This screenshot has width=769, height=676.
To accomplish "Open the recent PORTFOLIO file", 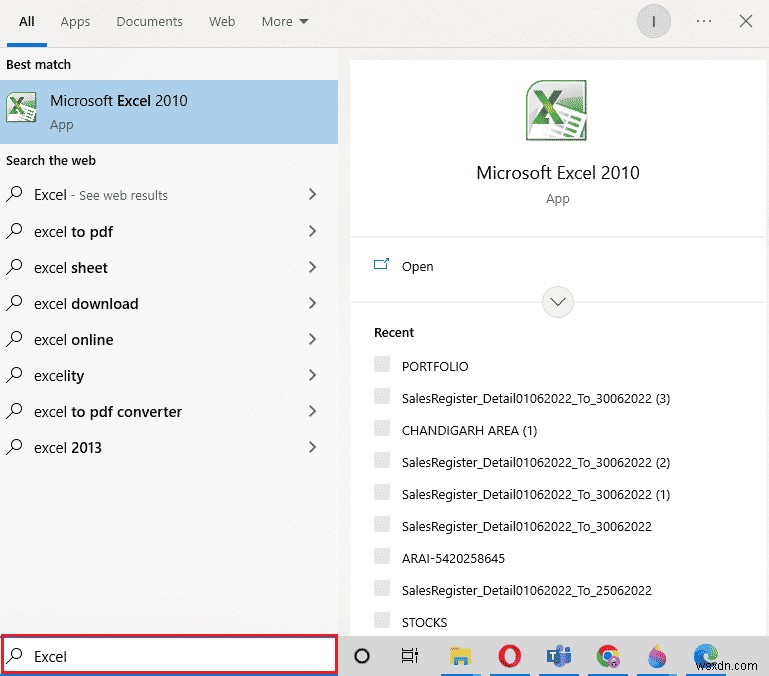I will [434, 366].
